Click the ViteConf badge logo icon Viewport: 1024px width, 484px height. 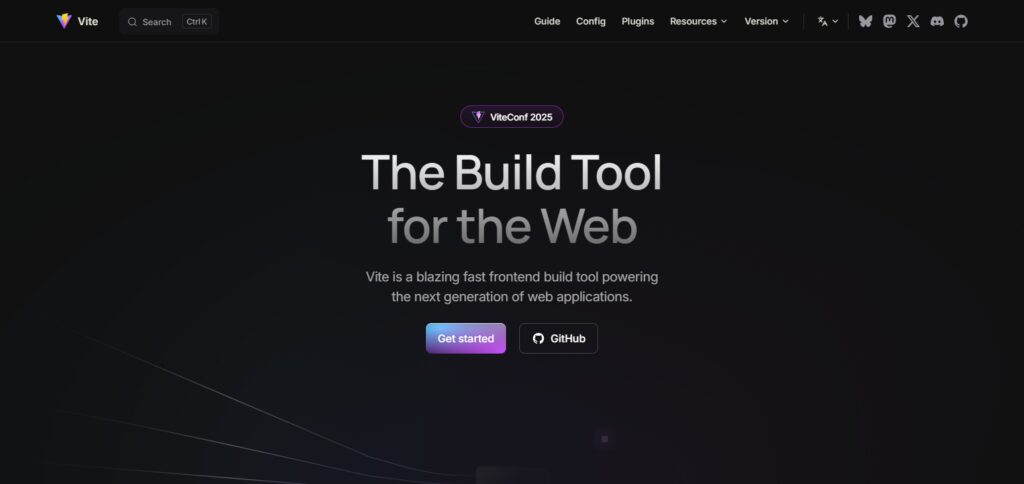(x=478, y=116)
